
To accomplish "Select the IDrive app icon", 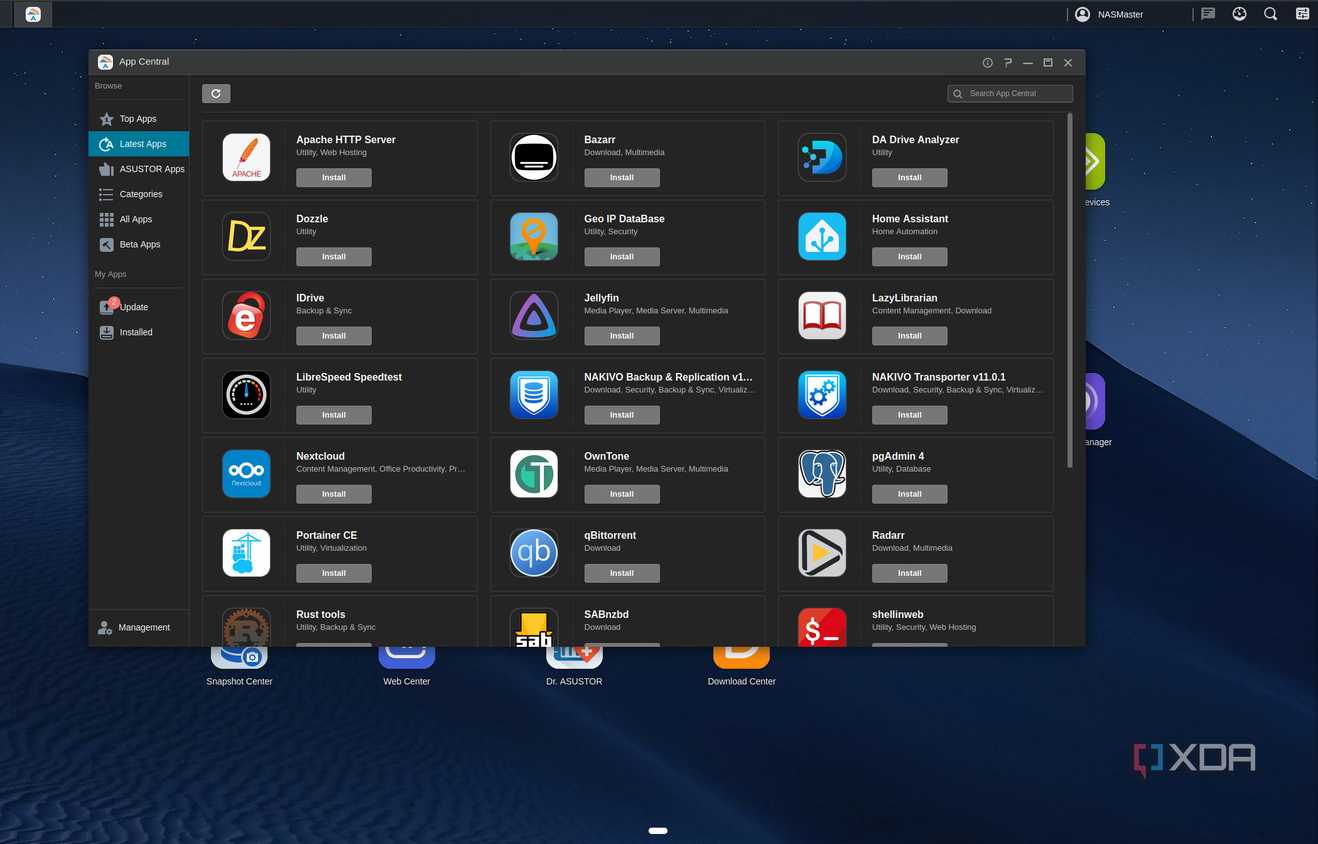I will point(246,315).
